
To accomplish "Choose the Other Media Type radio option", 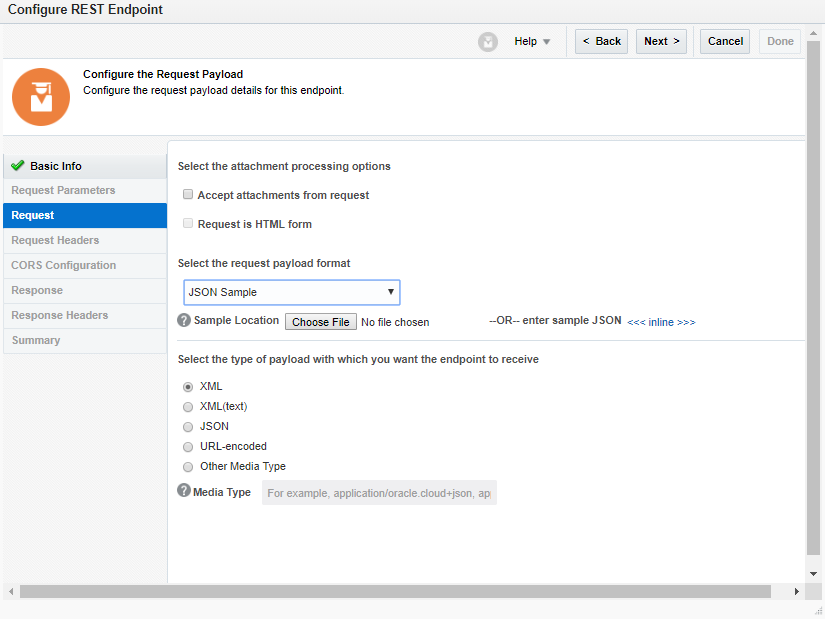I will [188, 467].
